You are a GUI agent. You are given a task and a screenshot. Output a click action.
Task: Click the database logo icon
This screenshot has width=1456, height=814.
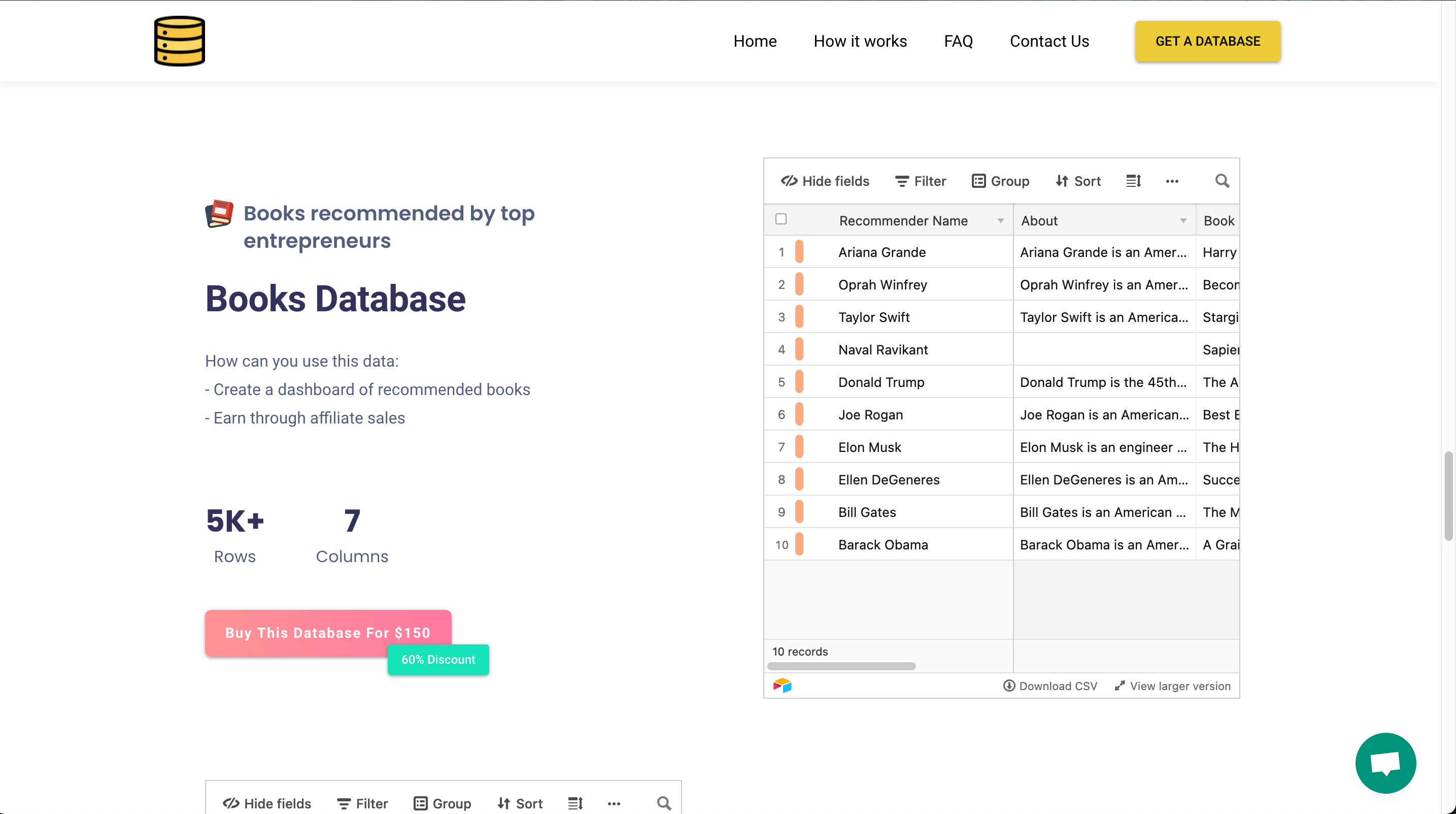click(180, 41)
